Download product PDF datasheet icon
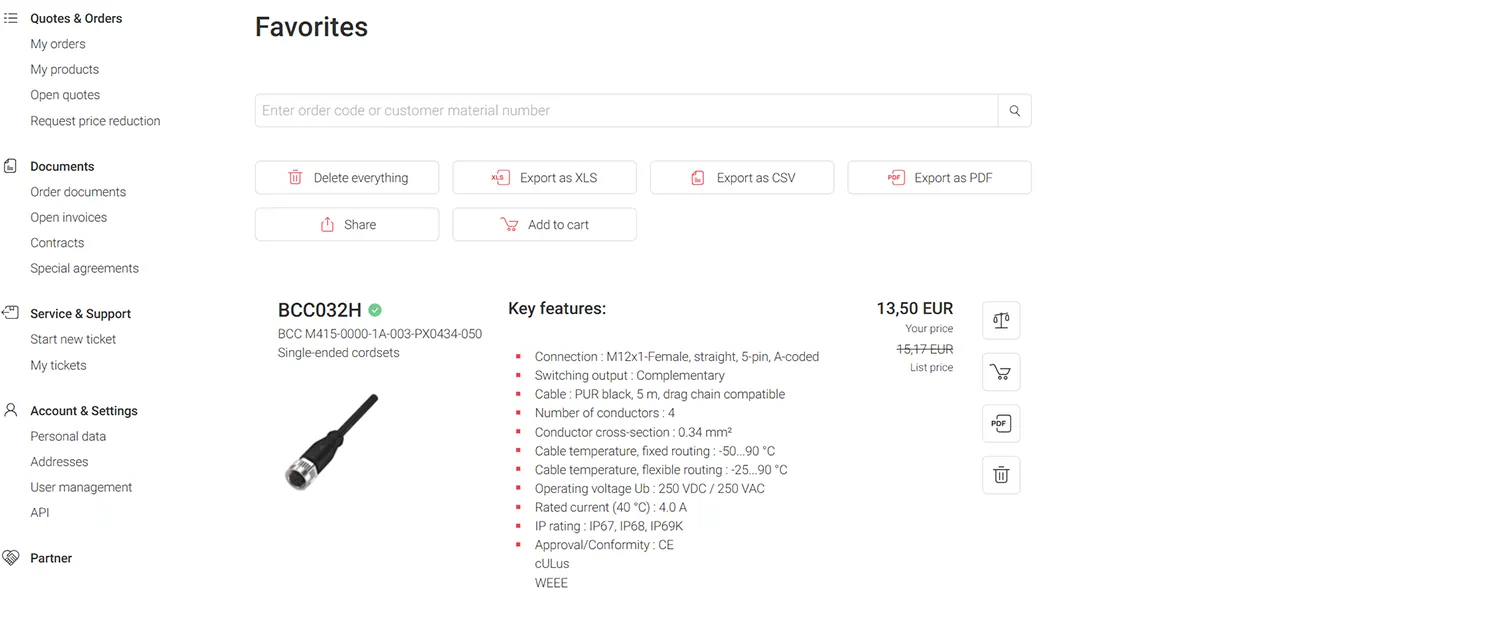Viewport: 1488px width, 629px height. point(1001,424)
